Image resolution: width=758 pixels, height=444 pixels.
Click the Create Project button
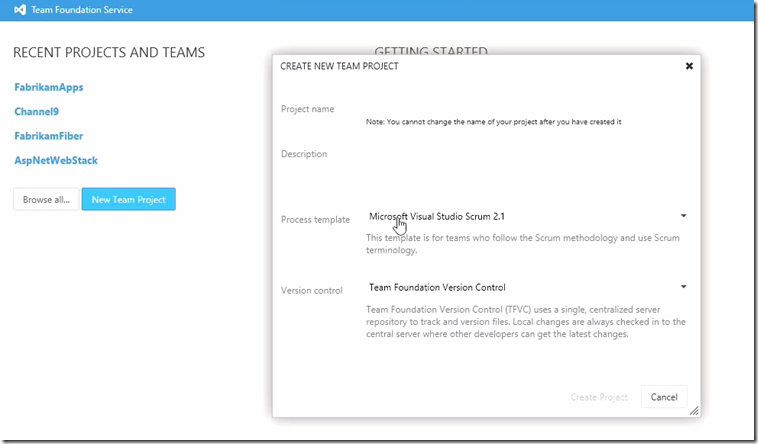point(599,397)
